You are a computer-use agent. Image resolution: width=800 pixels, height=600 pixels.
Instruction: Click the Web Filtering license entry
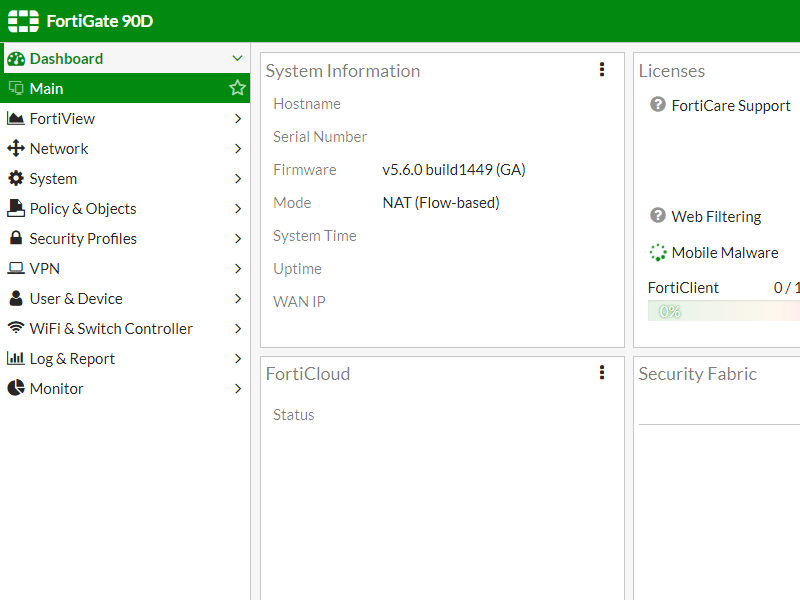(x=716, y=216)
